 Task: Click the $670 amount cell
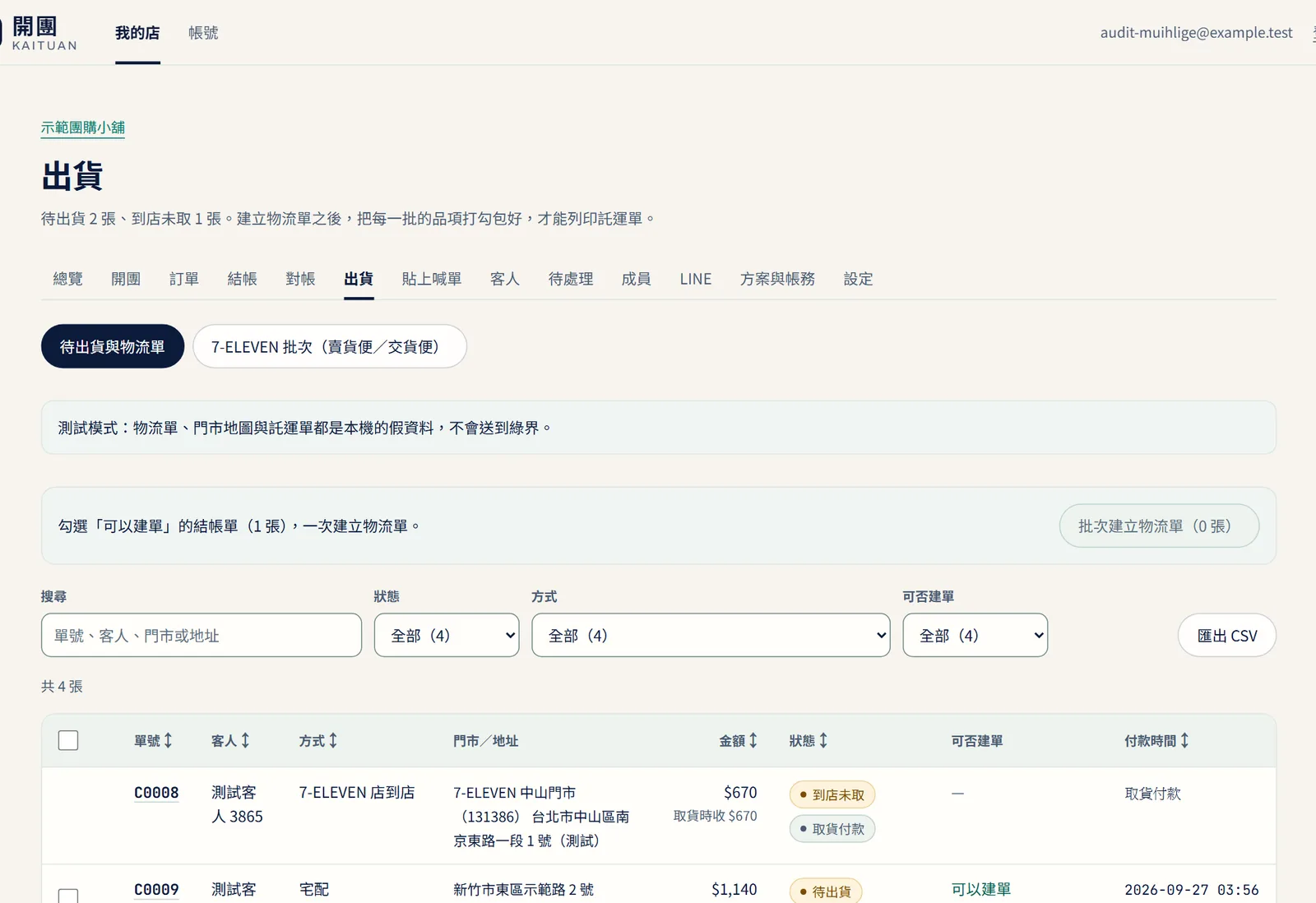point(740,793)
